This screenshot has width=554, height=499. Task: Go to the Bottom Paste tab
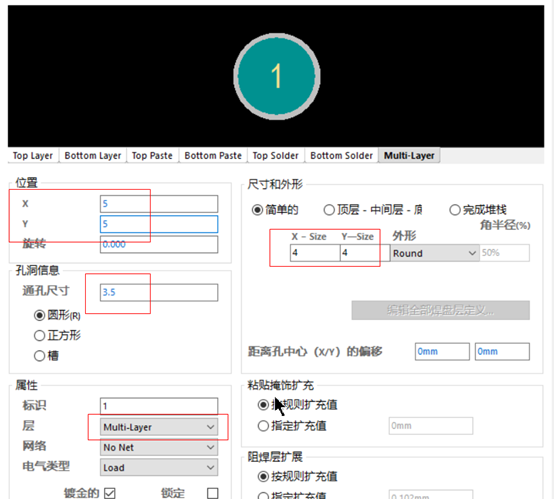point(213,155)
